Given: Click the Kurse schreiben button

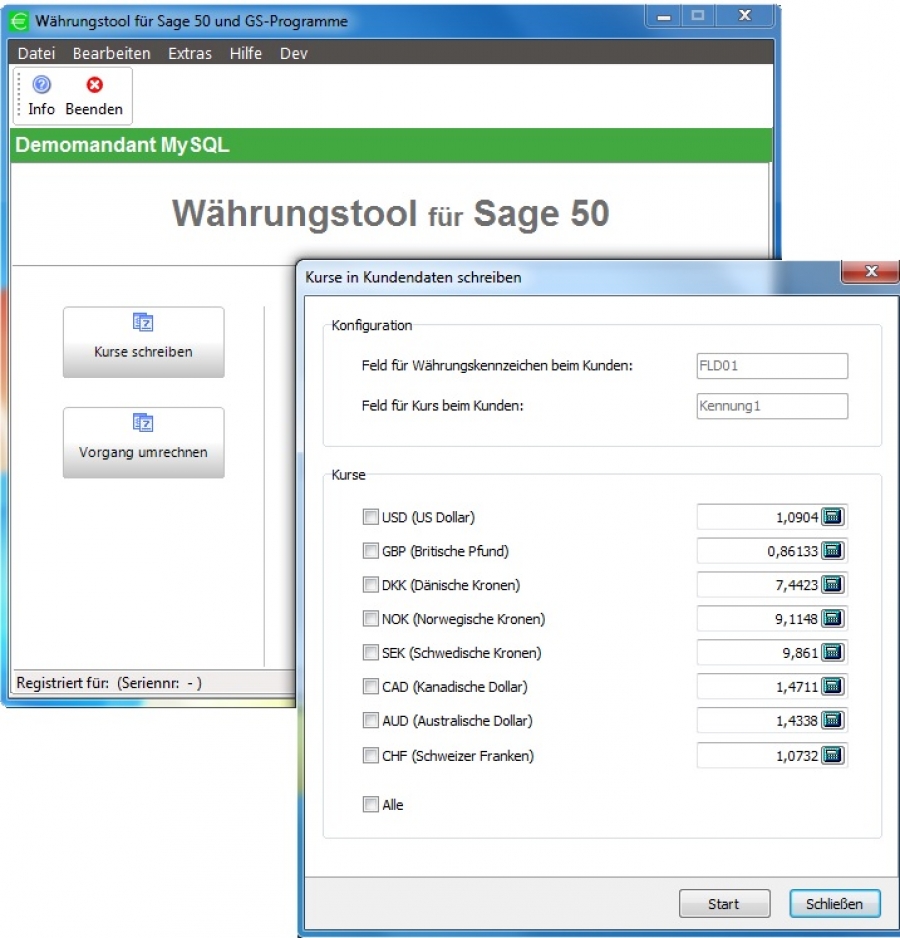Looking at the screenshot, I should 143,342.
